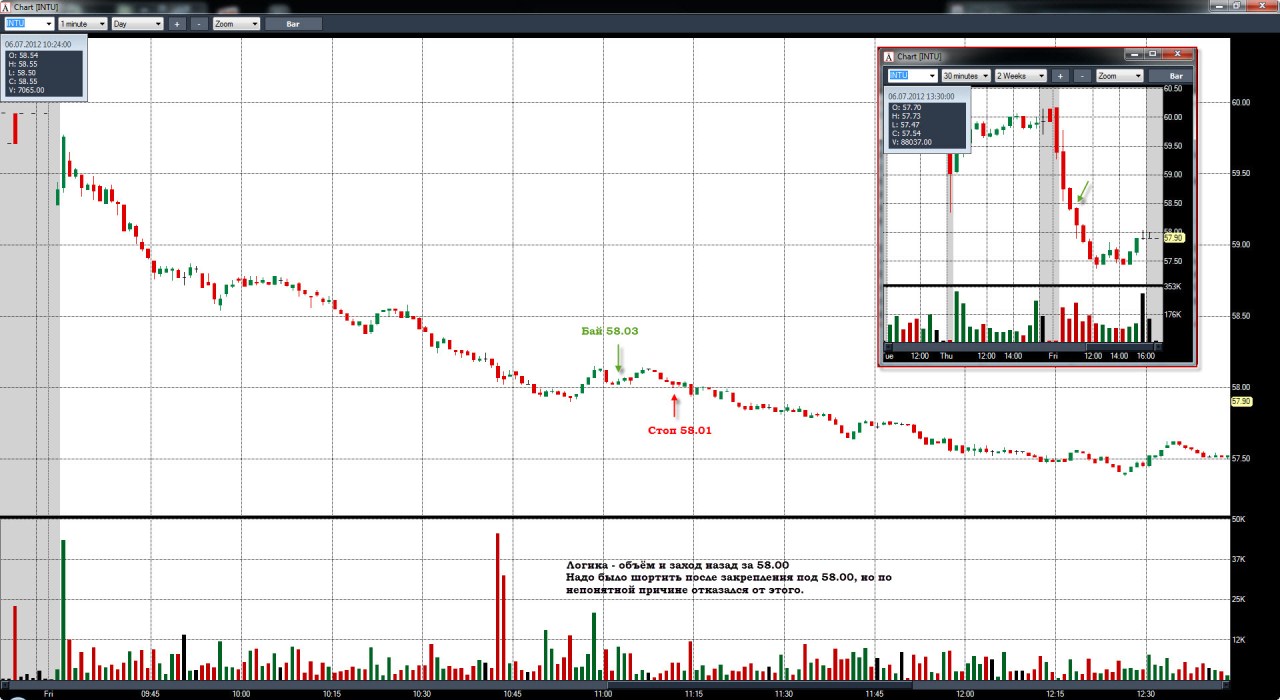
Task: Expand the 2 Weeks range dropdown
Action: click(x=1021, y=76)
